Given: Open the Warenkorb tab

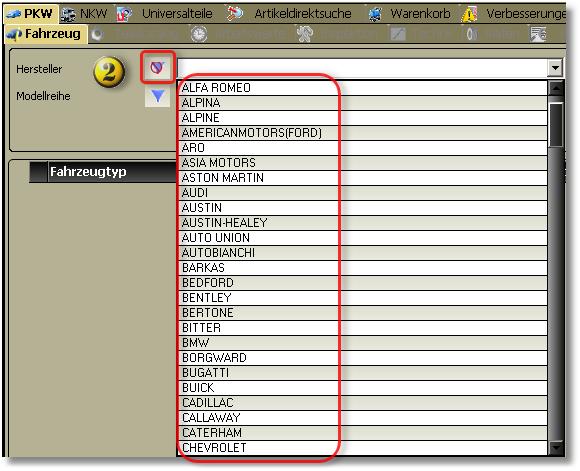Looking at the screenshot, I should (x=411, y=14).
